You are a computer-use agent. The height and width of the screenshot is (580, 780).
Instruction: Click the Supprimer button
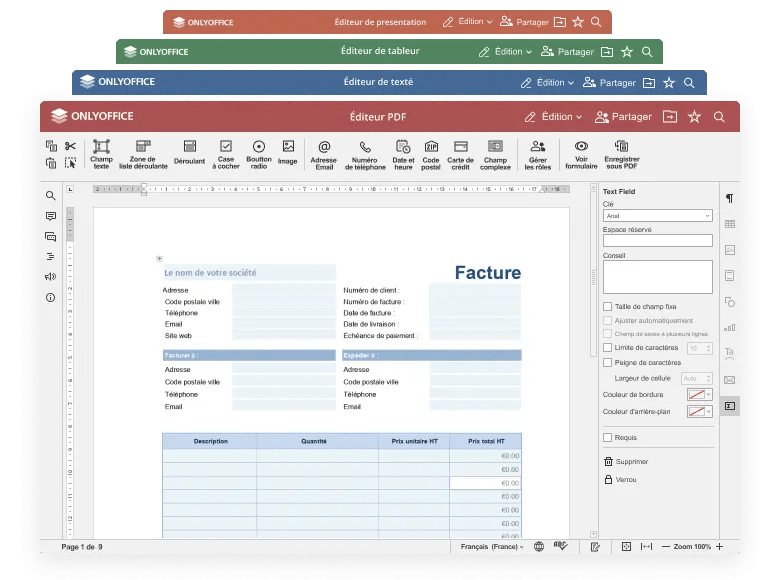tap(626, 462)
